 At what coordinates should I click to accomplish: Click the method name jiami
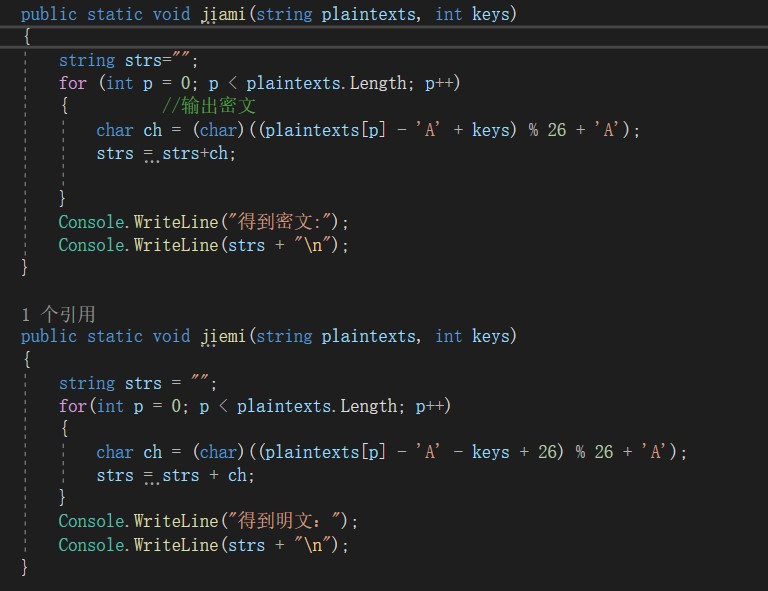[x=223, y=14]
